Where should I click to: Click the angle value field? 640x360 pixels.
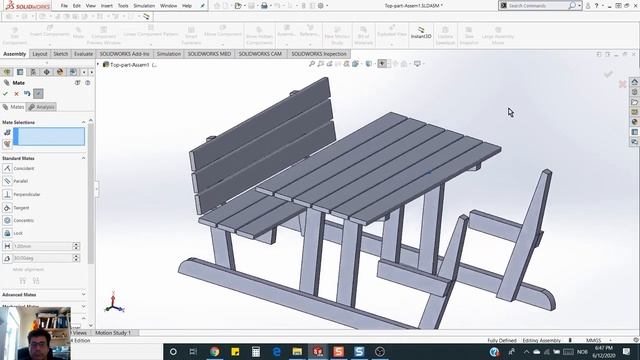tap(43, 258)
